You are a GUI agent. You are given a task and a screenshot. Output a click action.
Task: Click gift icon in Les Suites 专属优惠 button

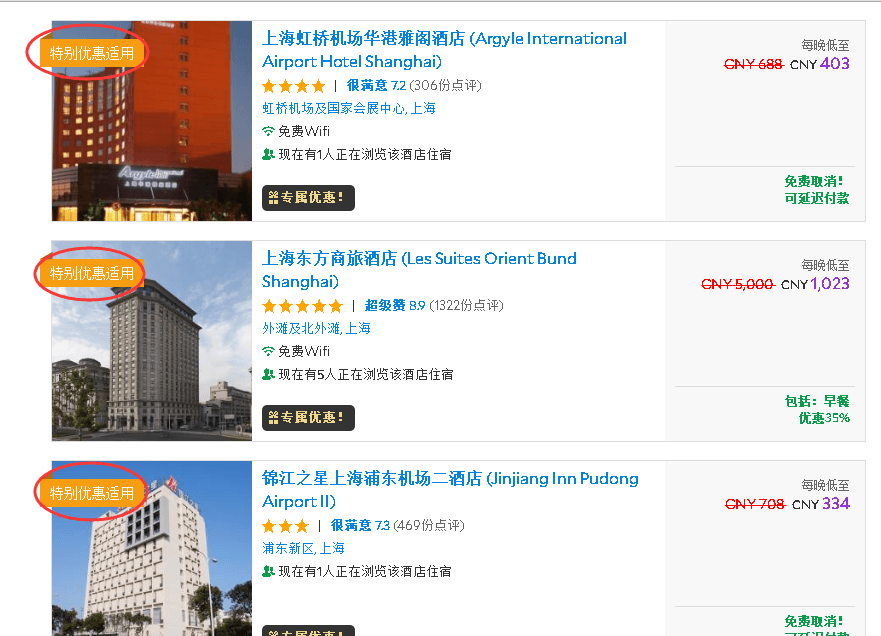coord(274,418)
